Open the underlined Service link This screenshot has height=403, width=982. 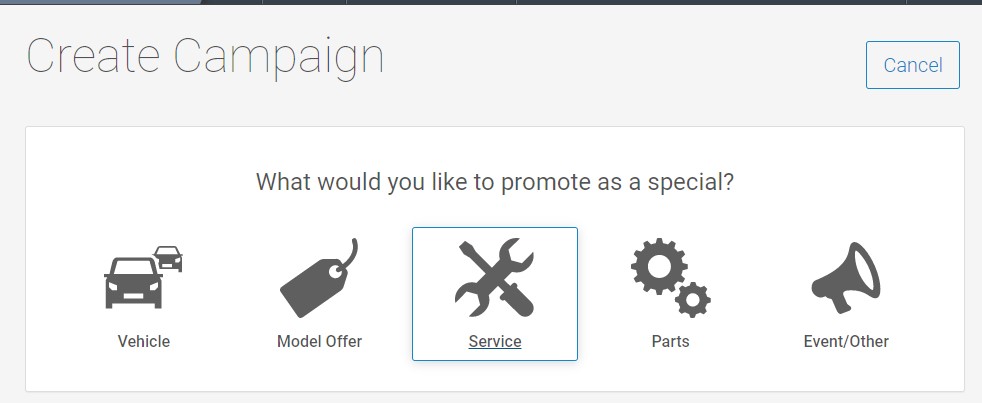[x=495, y=342]
